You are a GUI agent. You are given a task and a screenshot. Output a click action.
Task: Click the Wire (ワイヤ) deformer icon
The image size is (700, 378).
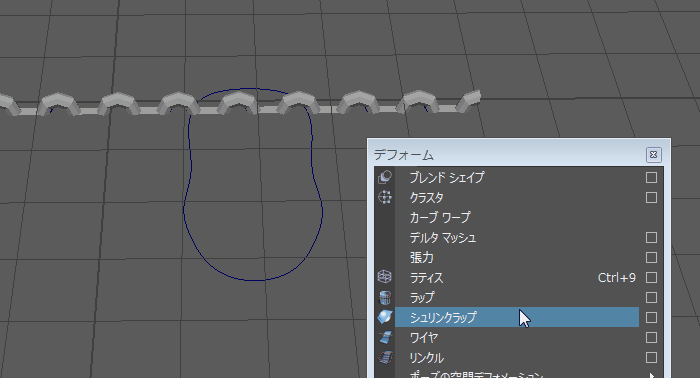[385, 337]
